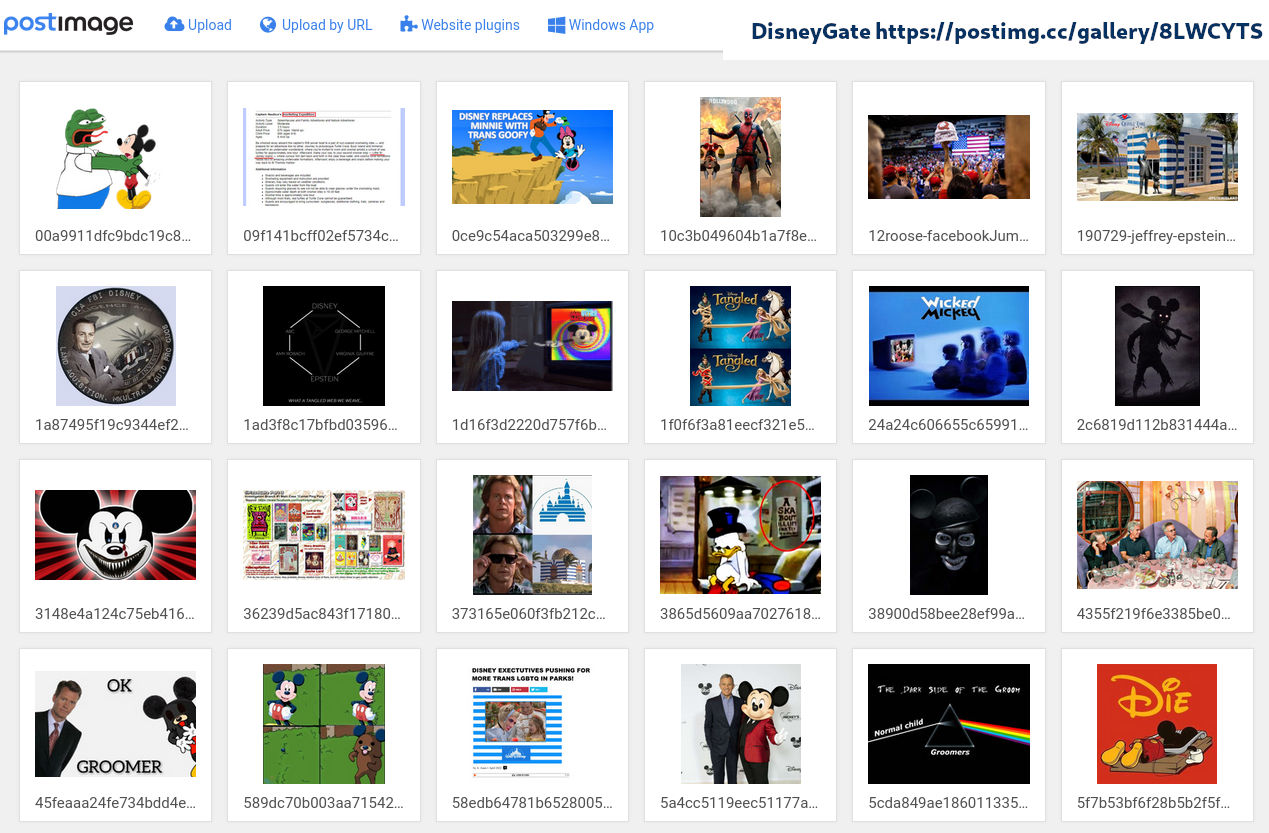1269x833 pixels.
Task: Open the dark masked face thumbnail
Action: [949, 535]
